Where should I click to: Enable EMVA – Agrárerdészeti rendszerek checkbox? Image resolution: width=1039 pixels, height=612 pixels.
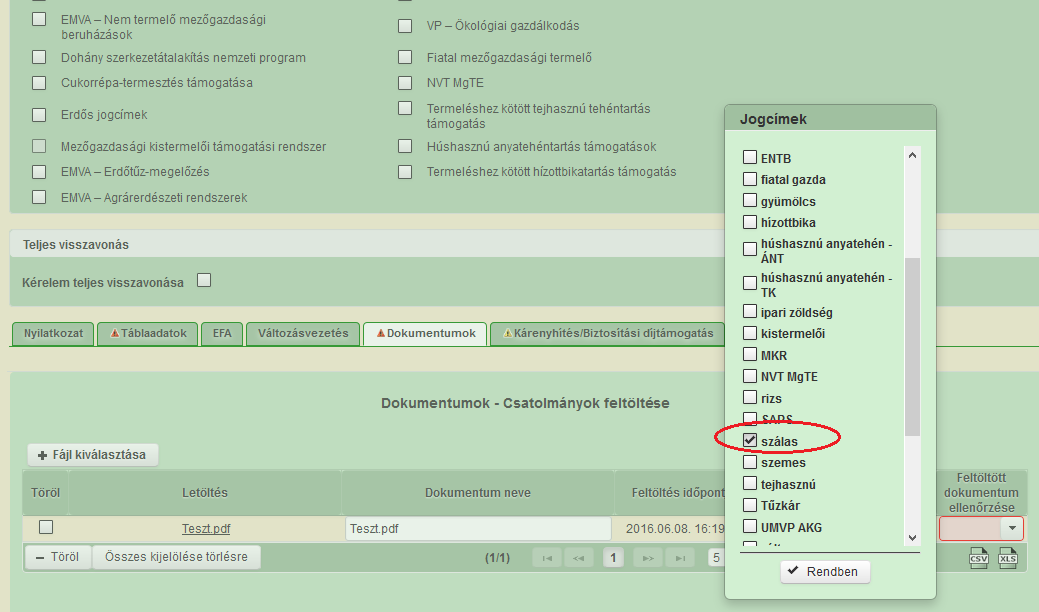pos(39,197)
